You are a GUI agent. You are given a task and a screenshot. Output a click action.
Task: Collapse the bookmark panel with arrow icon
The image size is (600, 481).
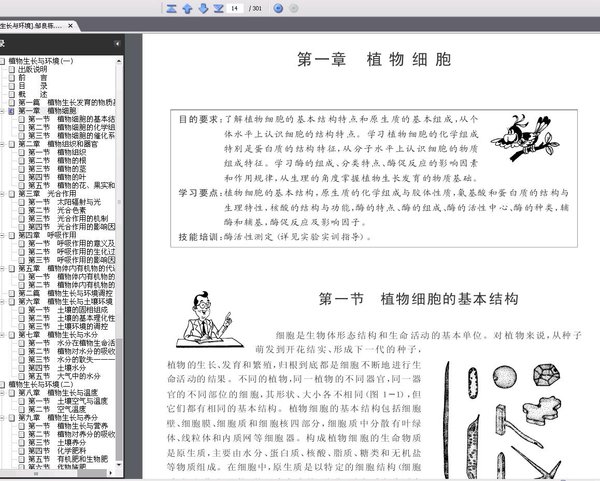click(117, 44)
